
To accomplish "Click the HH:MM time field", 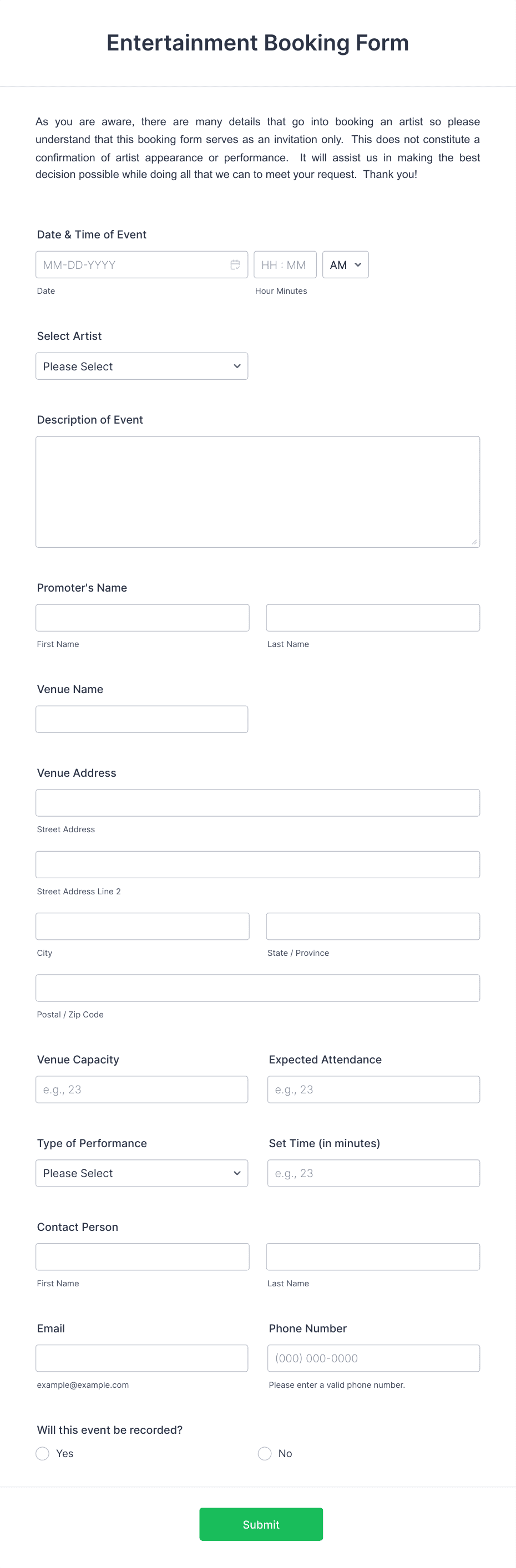I will [x=285, y=264].
